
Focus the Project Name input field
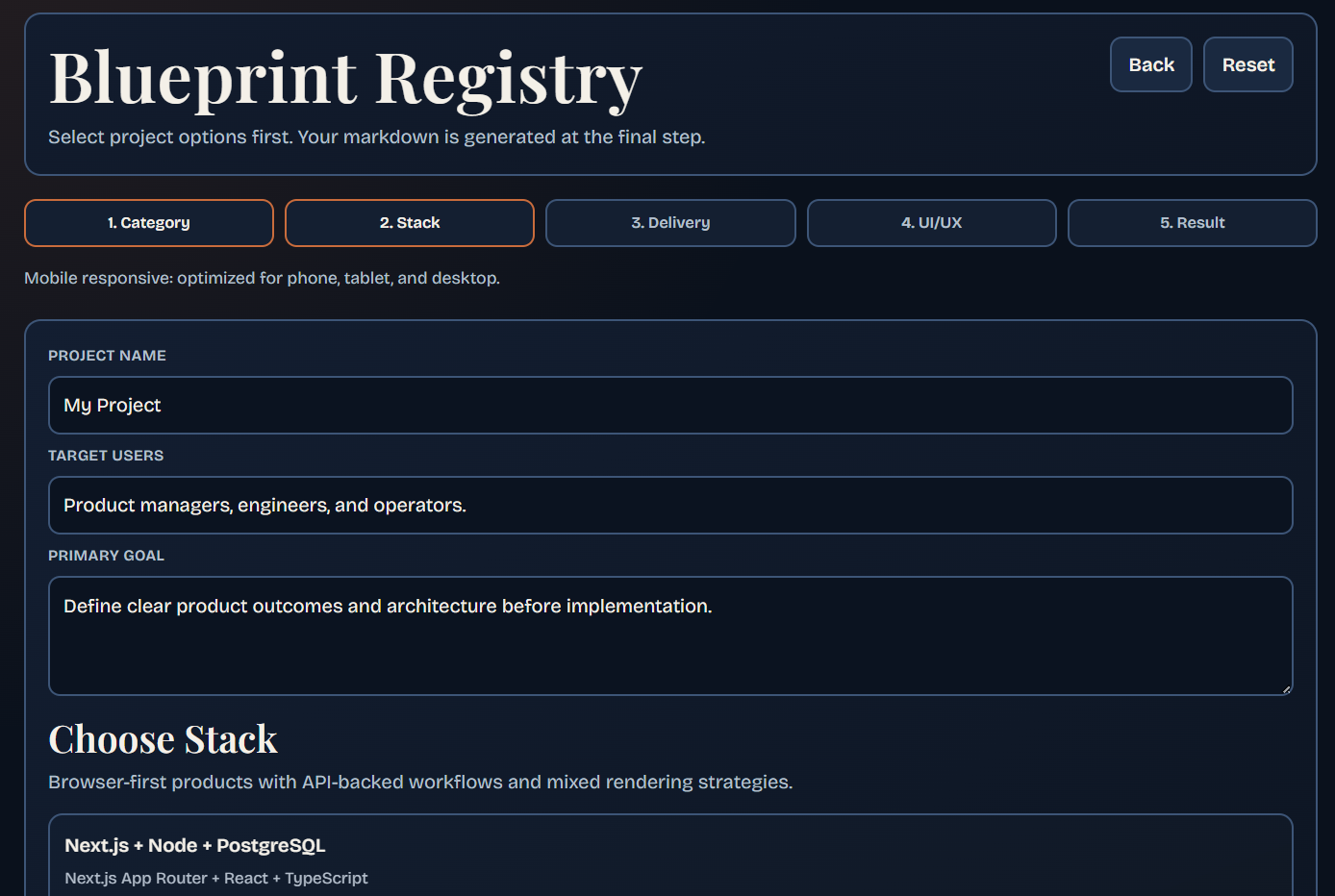[670, 405]
